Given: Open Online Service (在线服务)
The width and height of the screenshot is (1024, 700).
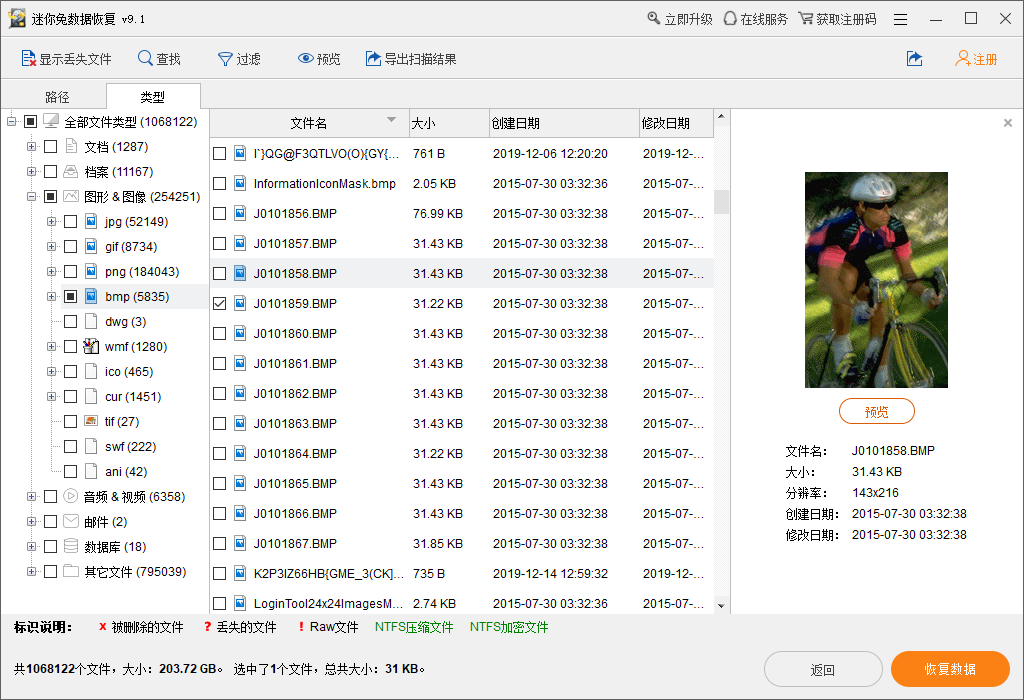Looking at the screenshot, I should click(756, 19).
